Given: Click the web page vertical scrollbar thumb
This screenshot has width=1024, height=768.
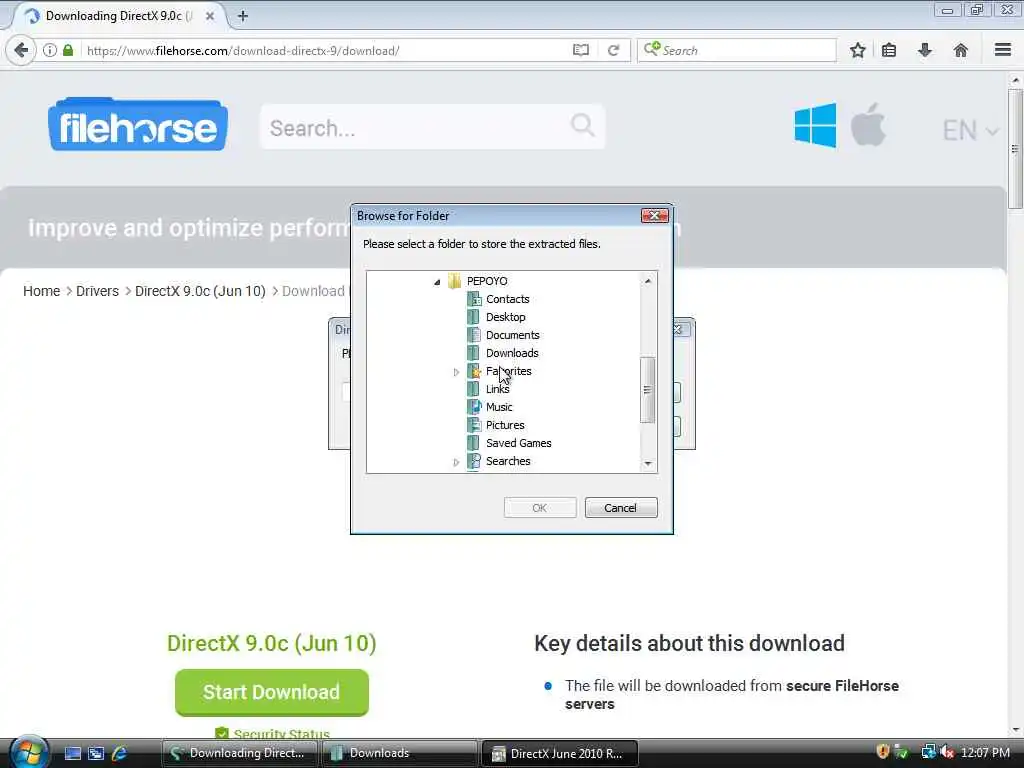Looking at the screenshot, I should [x=1015, y=149].
